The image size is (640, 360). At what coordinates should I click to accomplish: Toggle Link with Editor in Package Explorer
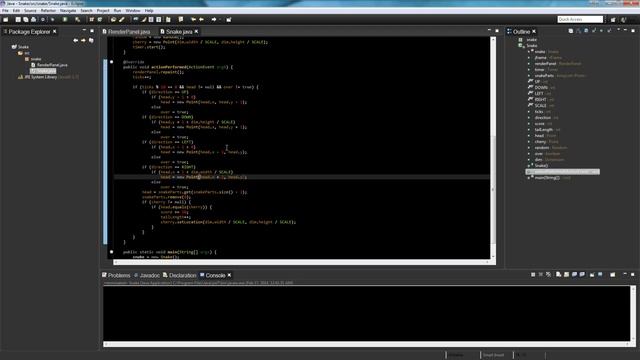click(91, 40)
